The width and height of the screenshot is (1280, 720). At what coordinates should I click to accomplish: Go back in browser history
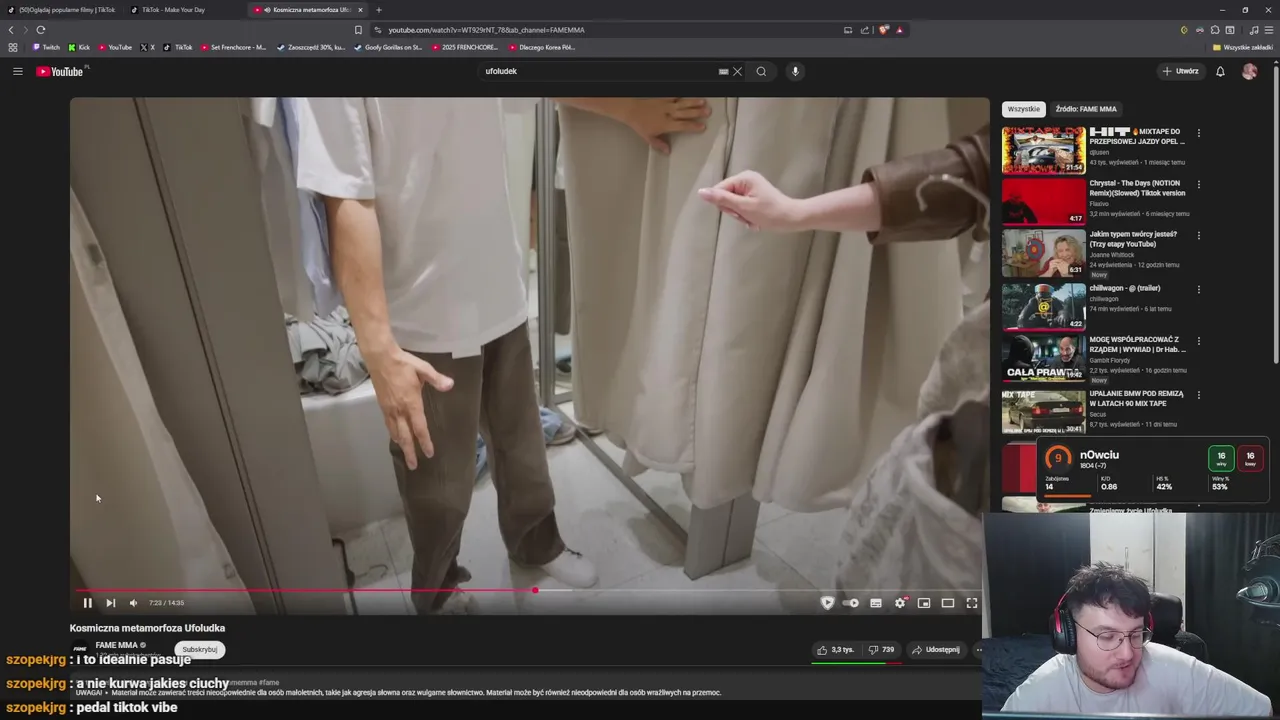(x=11, y=30)
